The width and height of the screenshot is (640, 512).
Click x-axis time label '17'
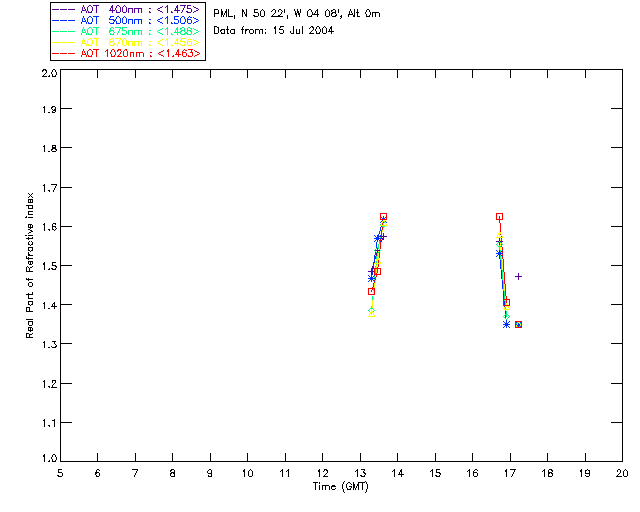(x=510, y=473)
